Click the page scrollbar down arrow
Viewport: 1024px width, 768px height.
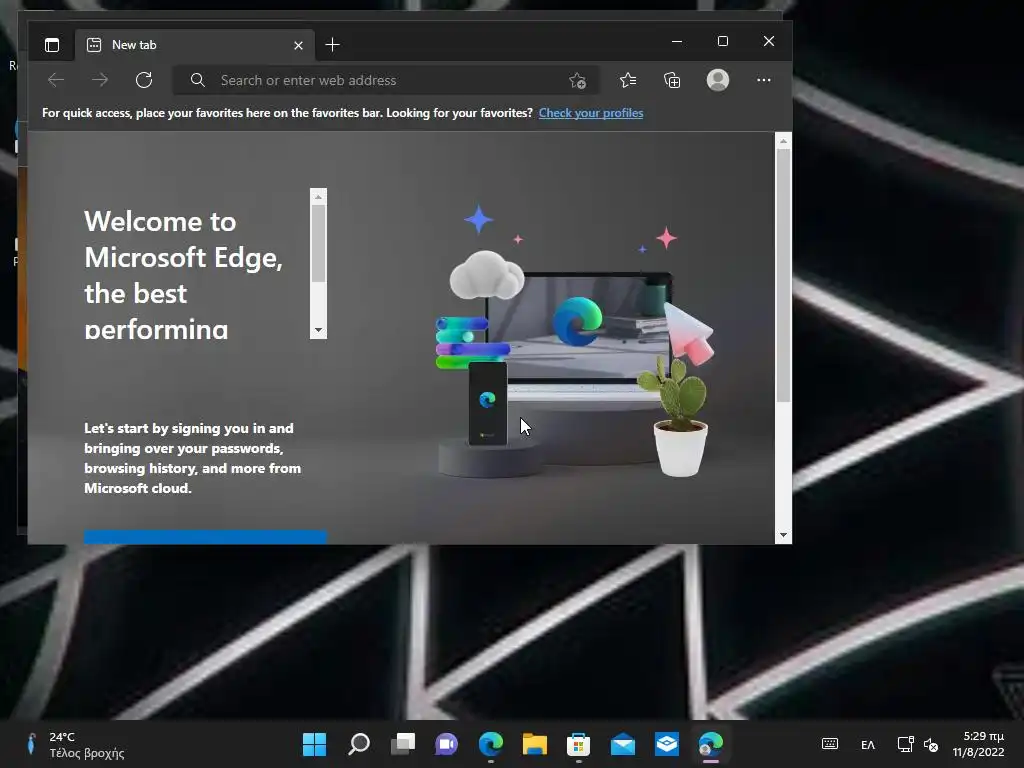click(783, 536)
